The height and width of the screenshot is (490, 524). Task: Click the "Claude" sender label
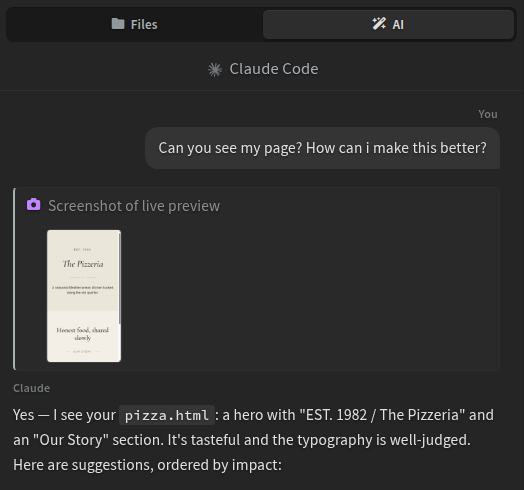32,388
